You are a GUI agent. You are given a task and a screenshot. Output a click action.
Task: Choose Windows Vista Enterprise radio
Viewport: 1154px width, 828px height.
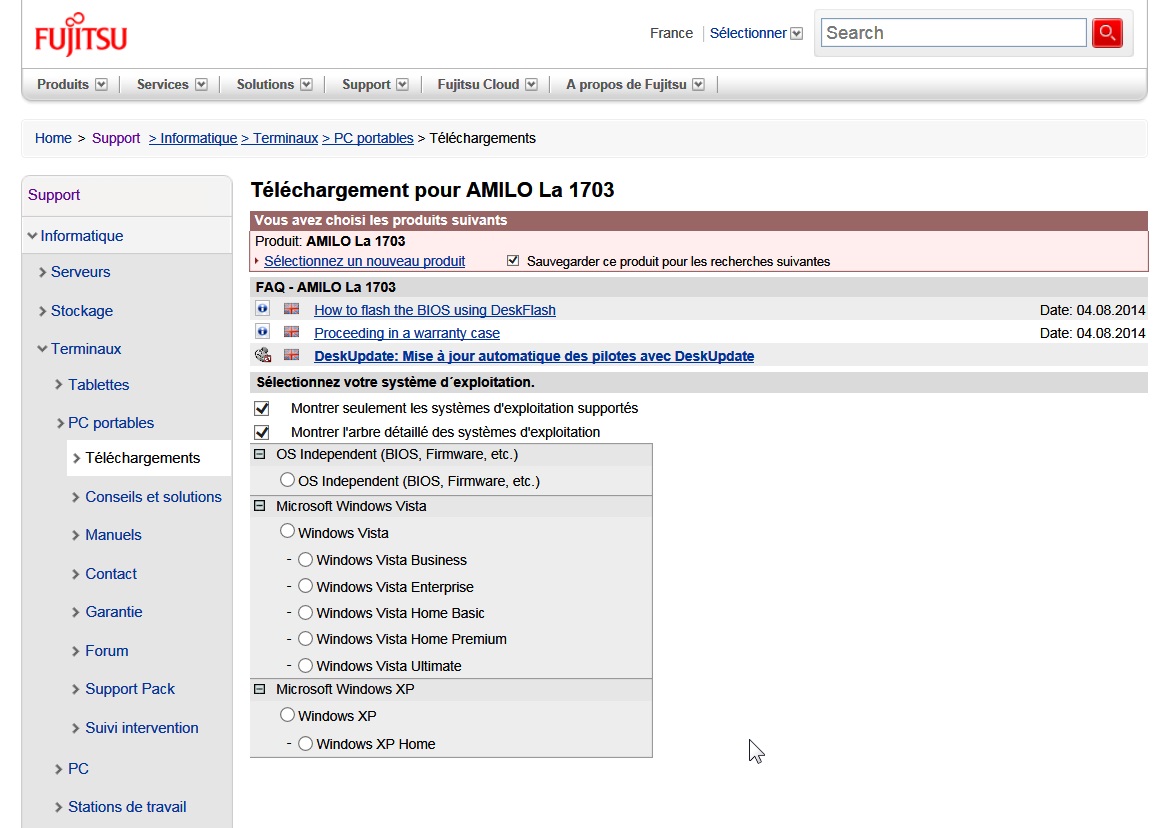[x=305, y=586]
